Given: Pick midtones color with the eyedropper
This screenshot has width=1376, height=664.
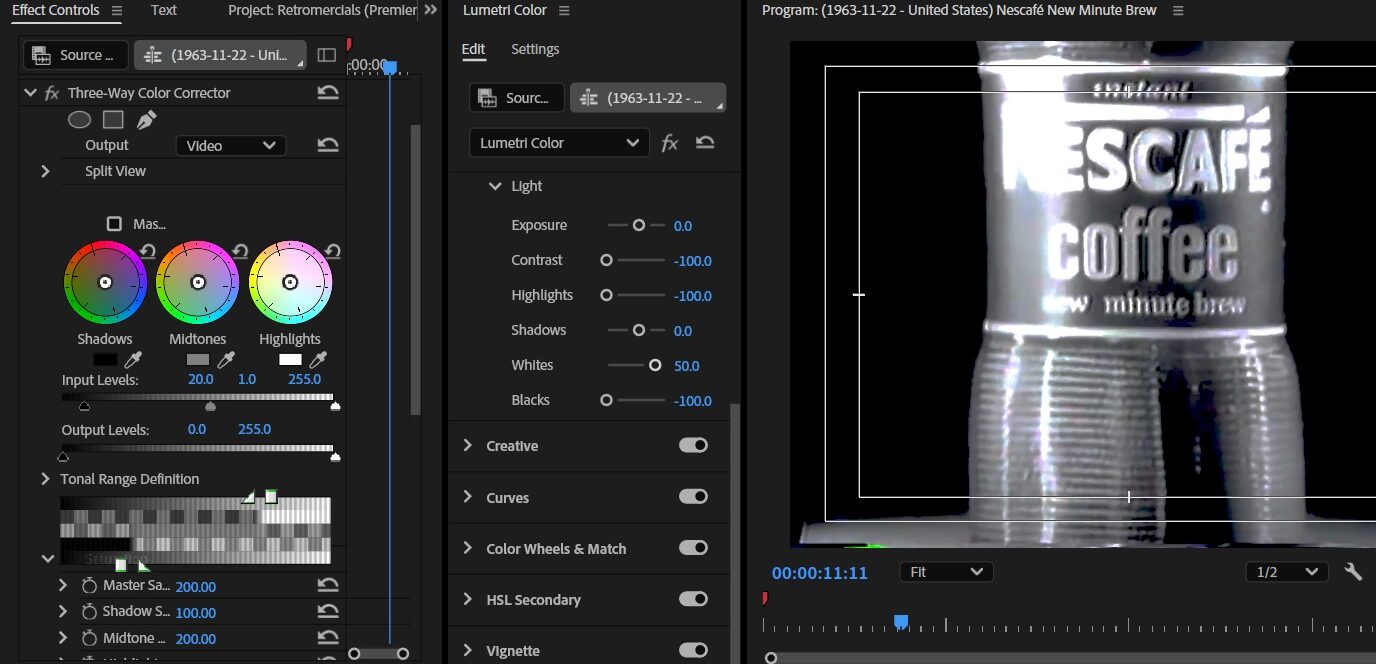Looking at the screenshot, I should click(227, 359).
